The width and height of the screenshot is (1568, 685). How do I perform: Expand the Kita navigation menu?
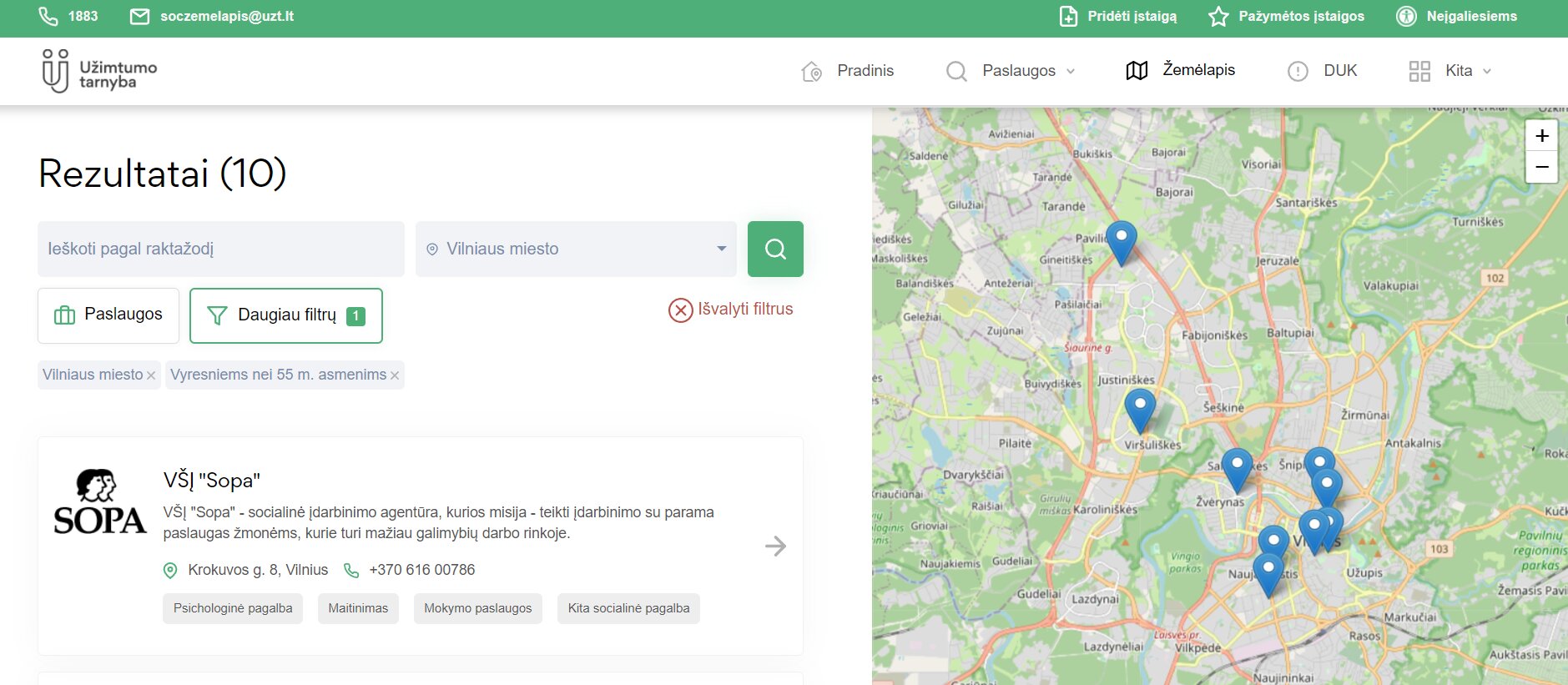pyautogui.click(x=1450, y=71)
